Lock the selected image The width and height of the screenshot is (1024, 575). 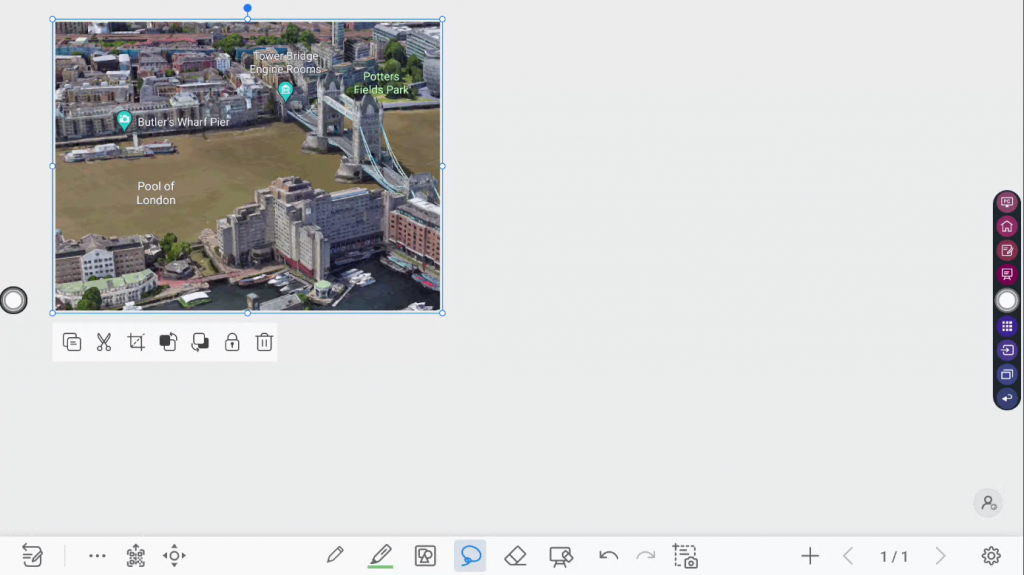pos(232,342)
